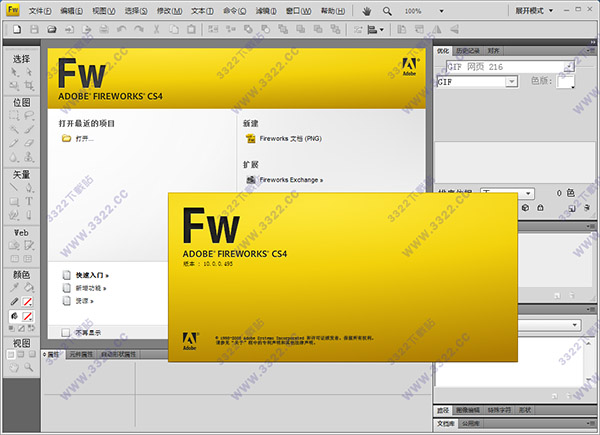Select the Hand tool in Tools panel
This screenshot has width=600, height=435.
[14, 367]
